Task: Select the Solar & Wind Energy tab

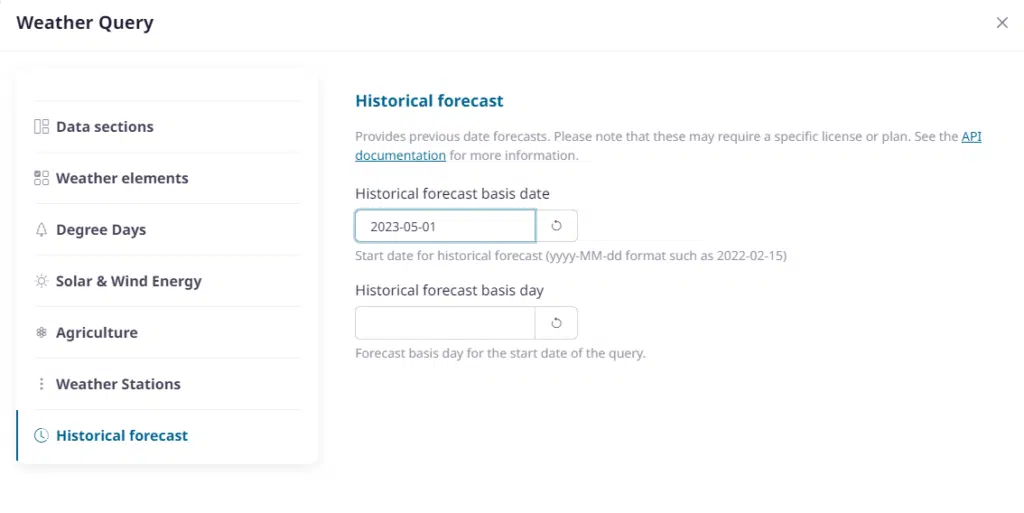Action: pyautogui.click(x=129, y=281)
